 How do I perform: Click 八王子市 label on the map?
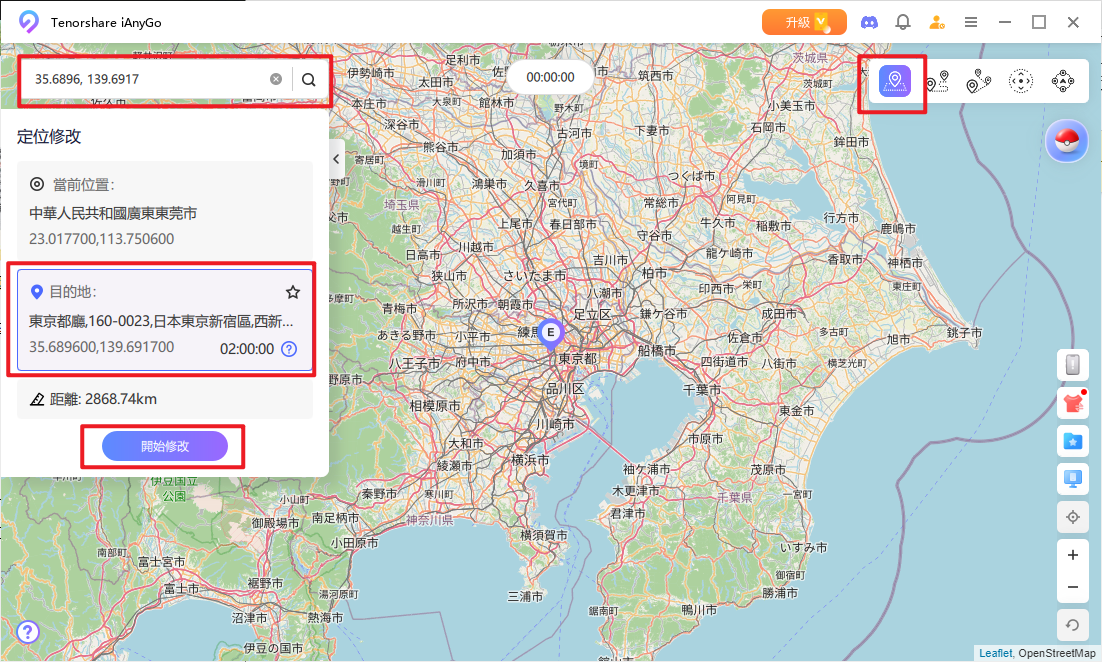[415, 364]
